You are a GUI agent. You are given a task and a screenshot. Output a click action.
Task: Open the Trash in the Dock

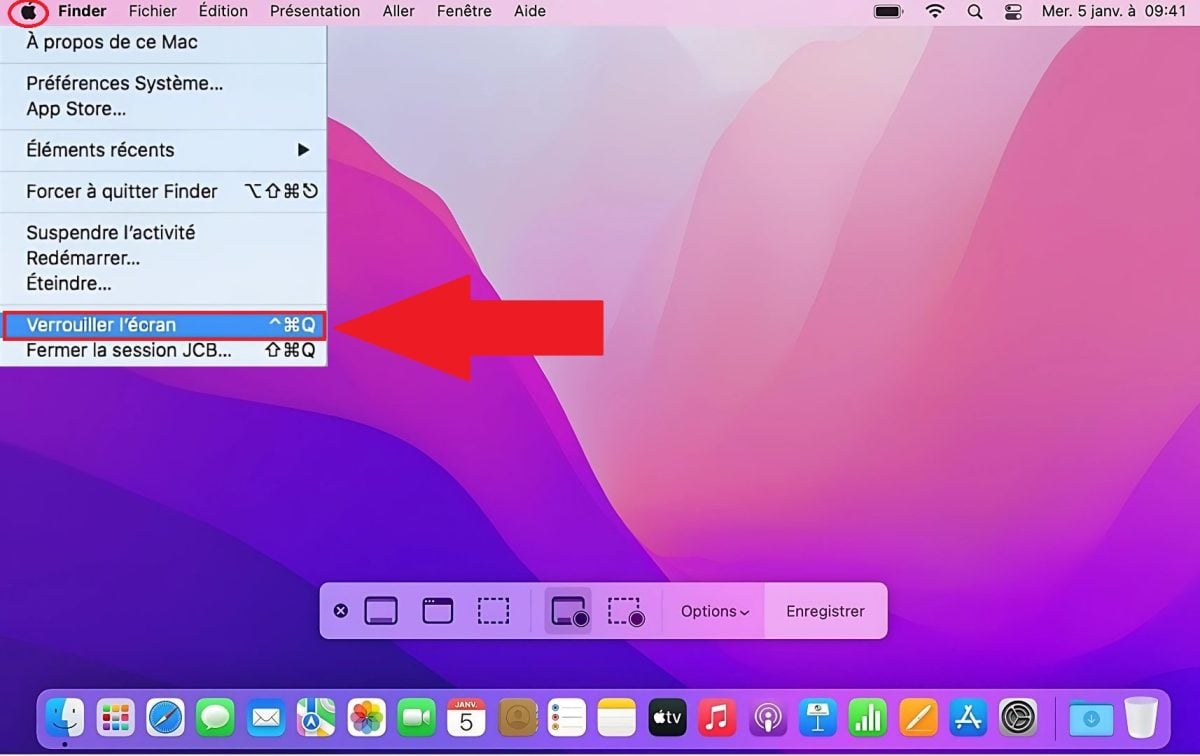pos(1141,717)
